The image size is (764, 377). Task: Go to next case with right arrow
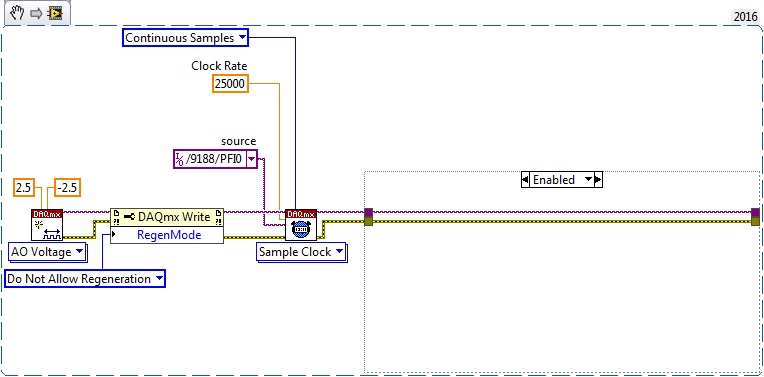coord(598,180)
